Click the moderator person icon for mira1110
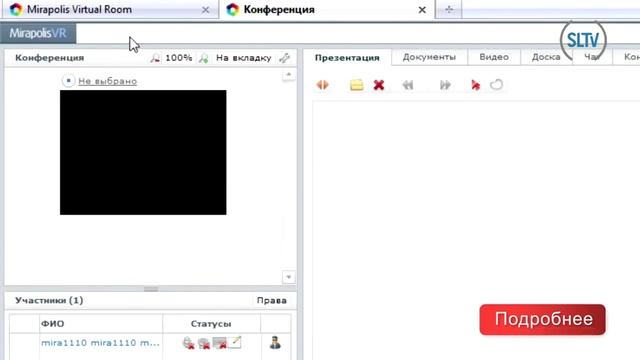The image size is (640, 360). [x=275, y=342]
